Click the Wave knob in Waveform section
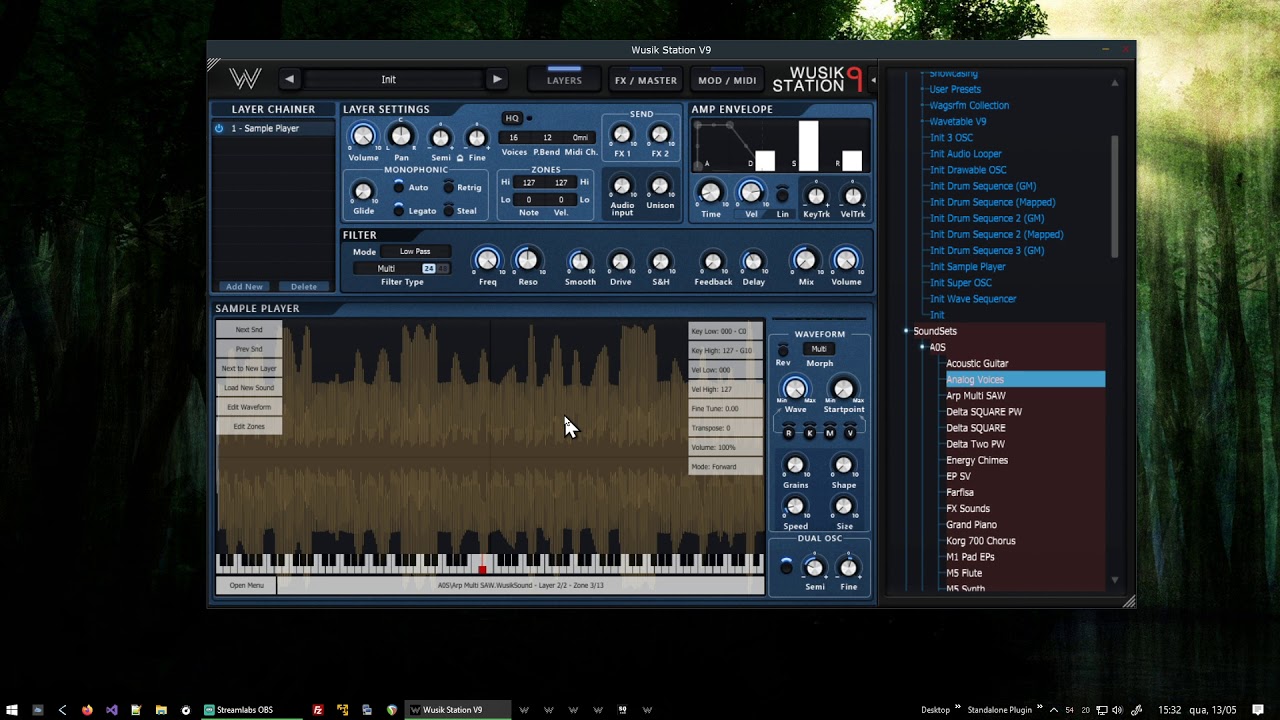 coord(795,389)
